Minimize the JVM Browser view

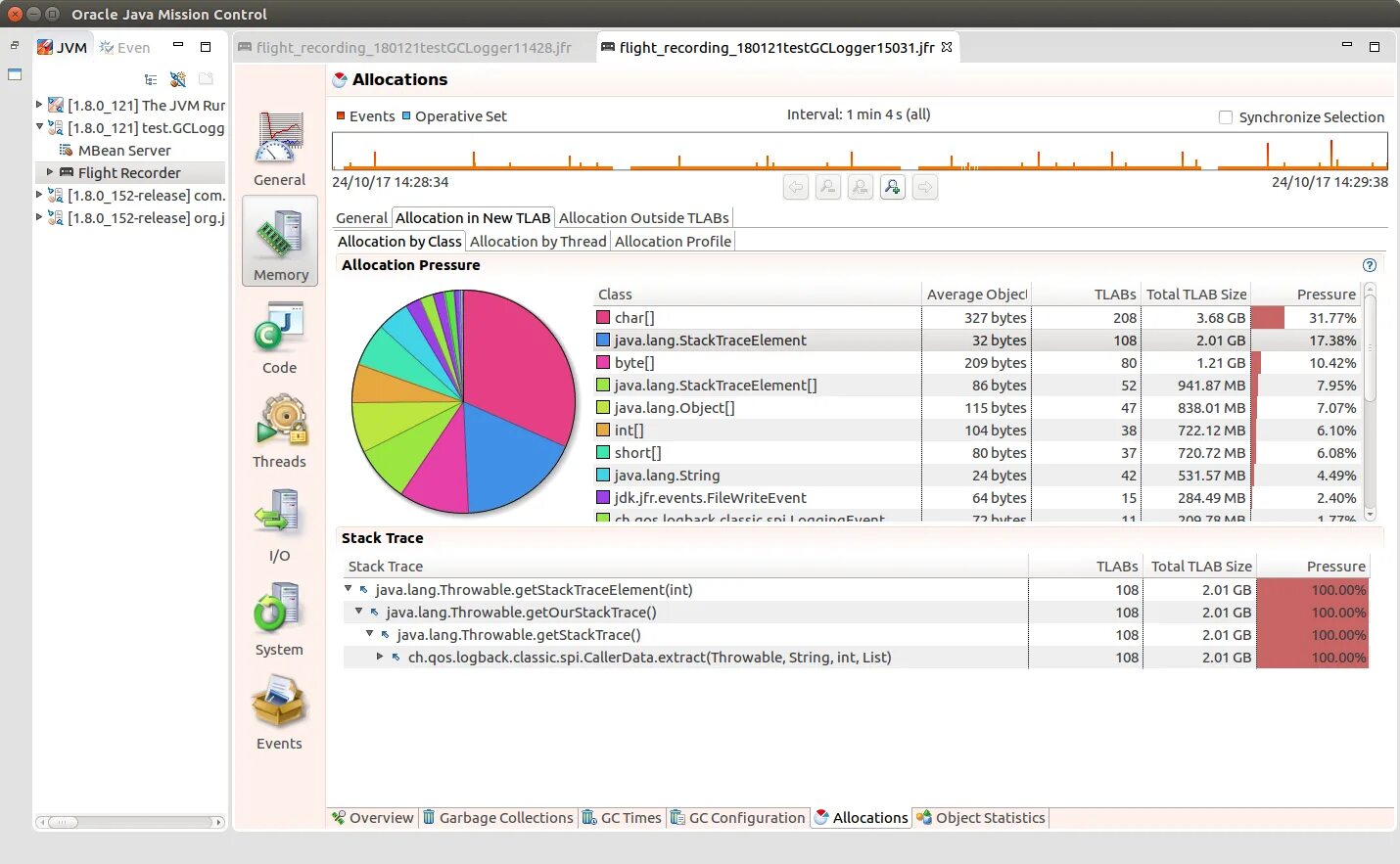pyautogui.click(x=178, y=45)
